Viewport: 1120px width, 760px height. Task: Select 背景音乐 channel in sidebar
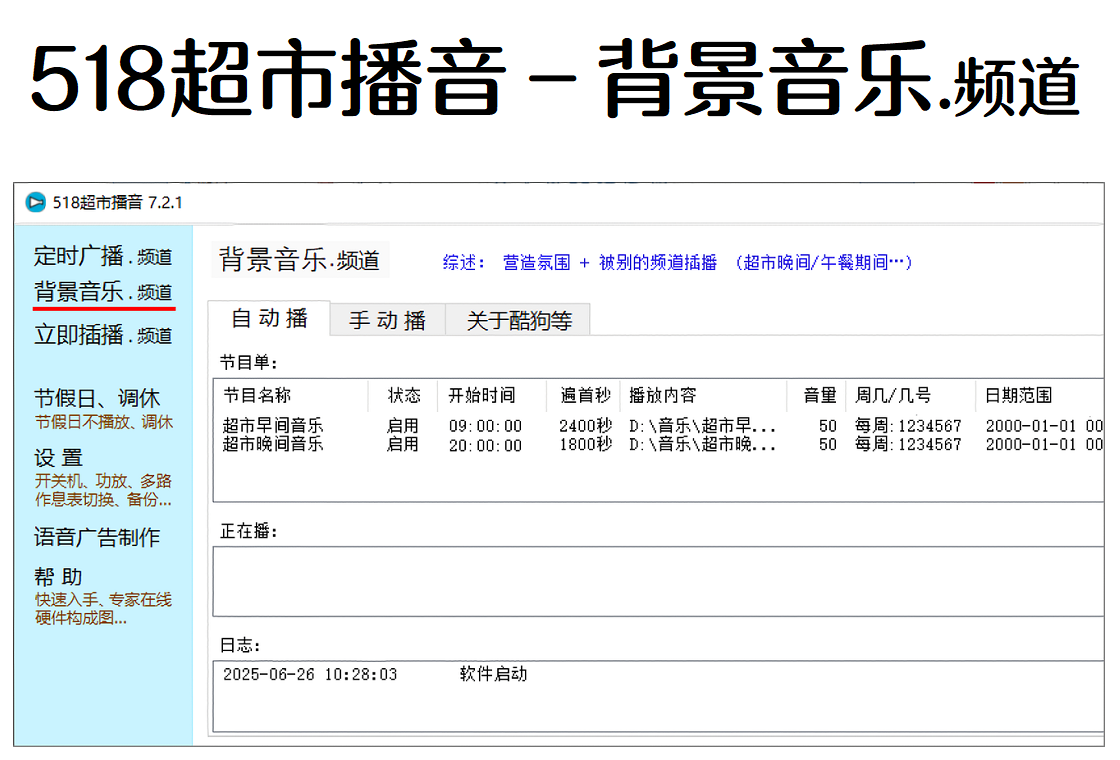[x=102, y=292]
